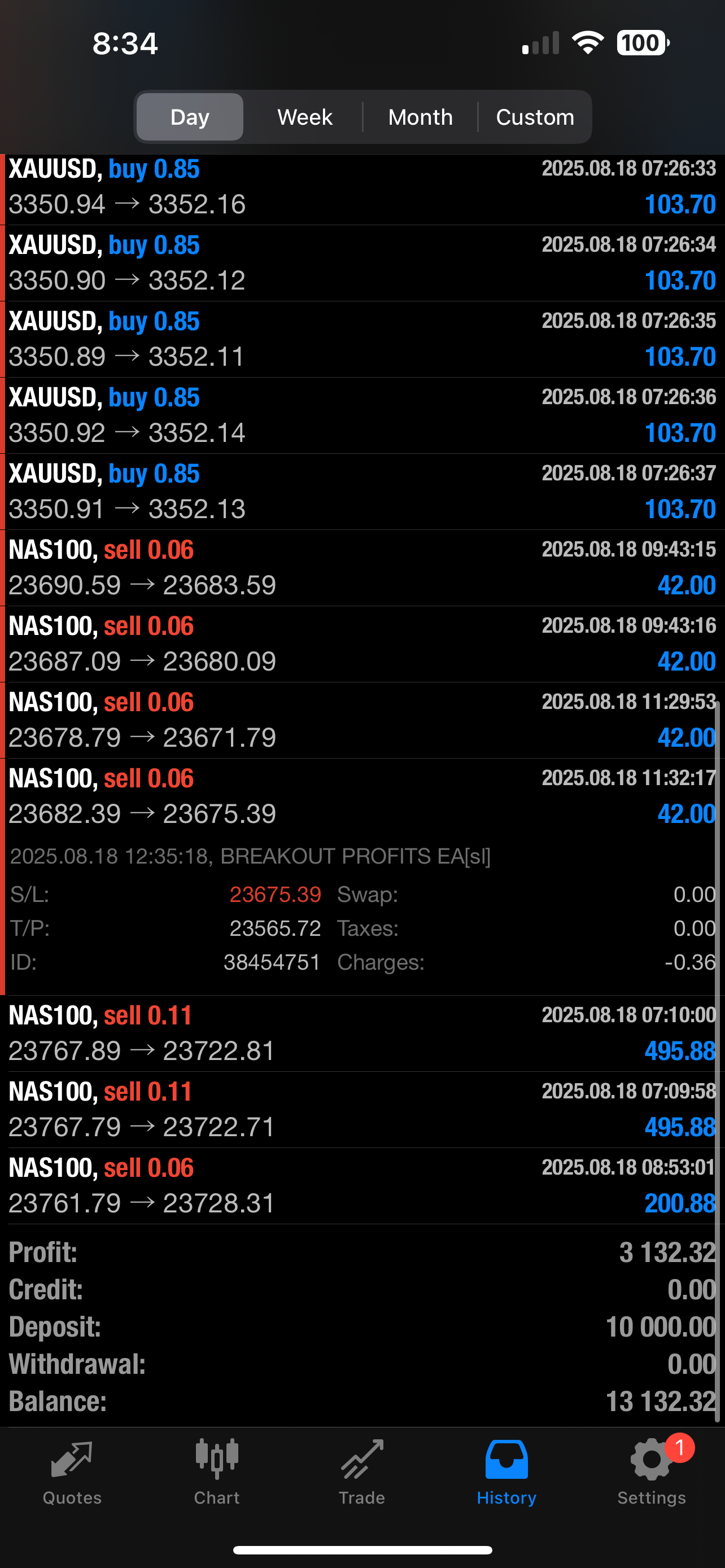This screenshot has height=1568, width=725.
Task: Open the Quotes tab icon
Action: pos(72,1460)
